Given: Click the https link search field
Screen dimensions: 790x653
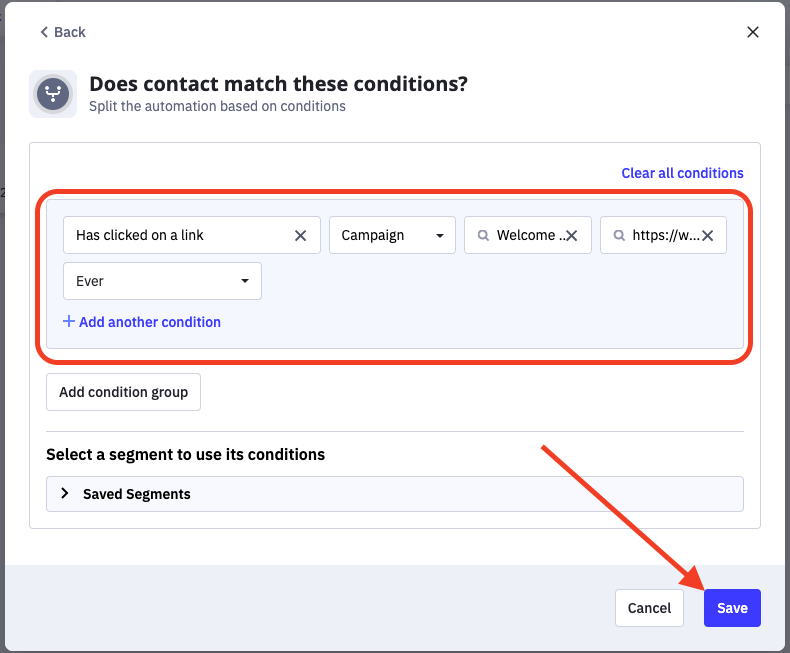Looking at the screenshot, I should point(664,236).
